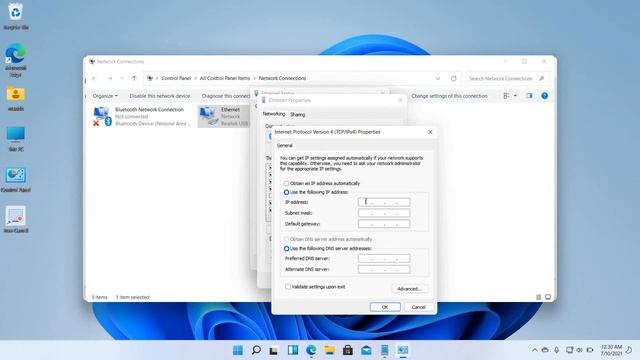Open the user folder desktop icon
640x360 pixels.
pos(16,98)
